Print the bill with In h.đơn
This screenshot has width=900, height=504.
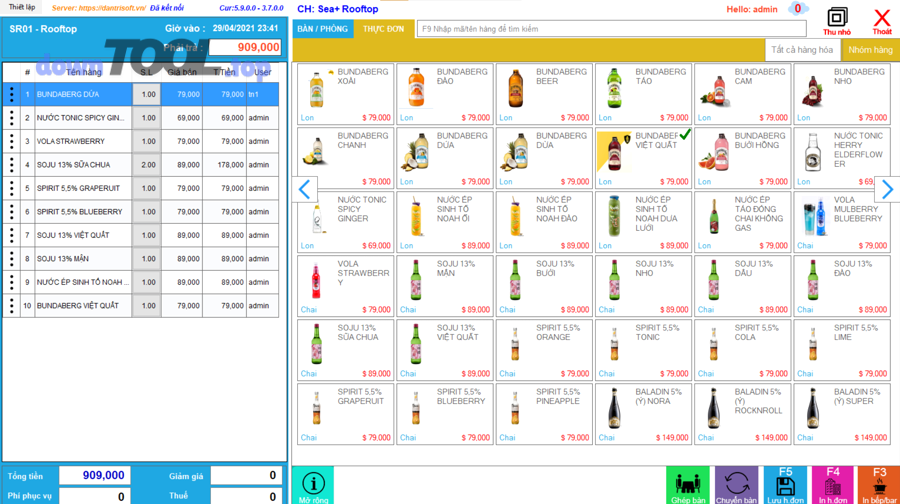832,485
